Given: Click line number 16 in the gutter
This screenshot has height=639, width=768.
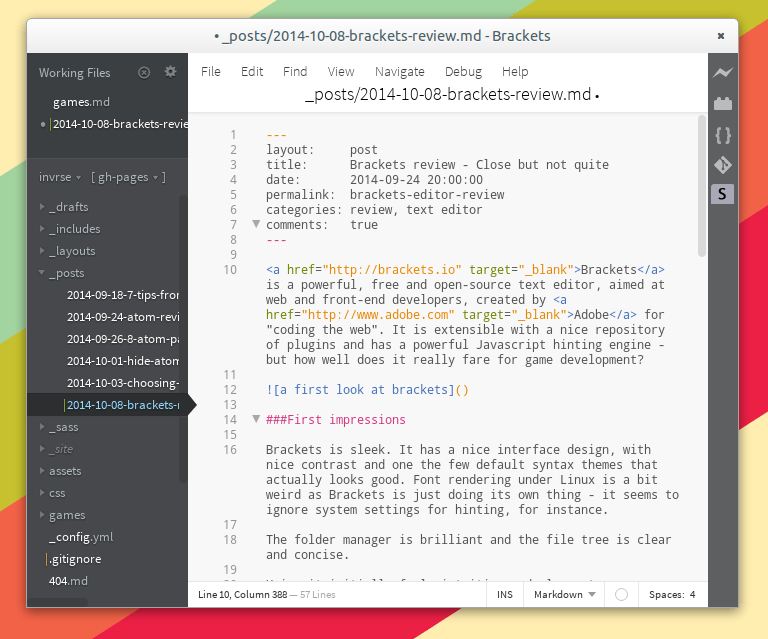Looking at the screenshot, I should (x=230, y=450).
